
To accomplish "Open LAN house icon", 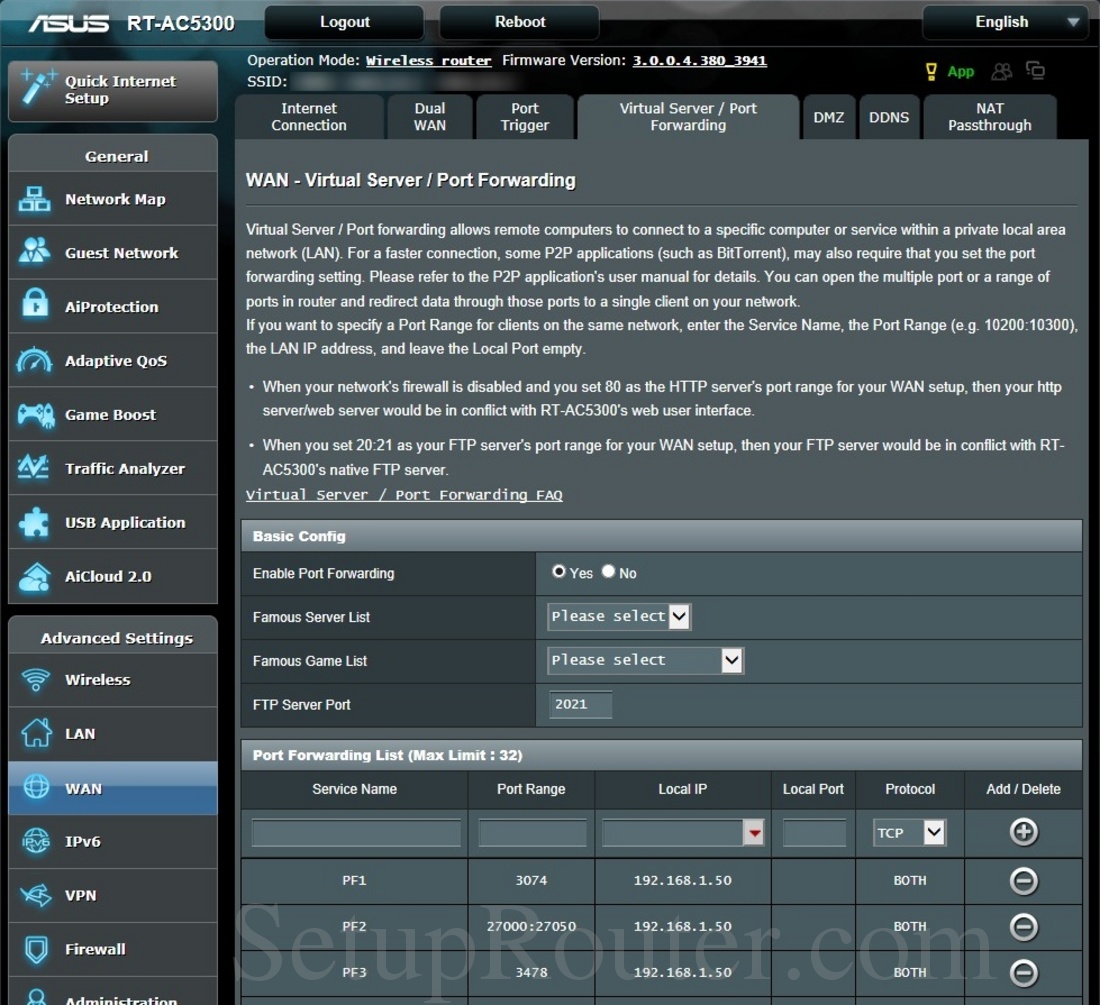I will (x=36, y=733).
